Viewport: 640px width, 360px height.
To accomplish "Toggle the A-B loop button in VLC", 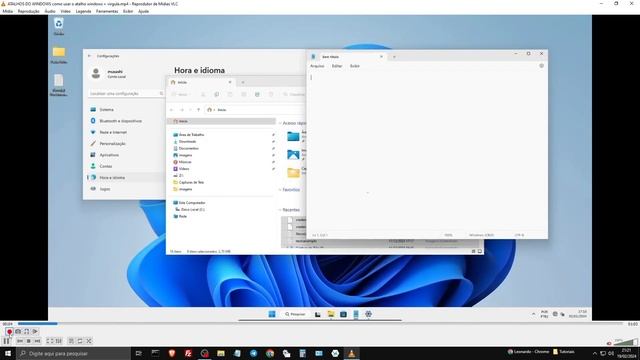I will [27, 331].
